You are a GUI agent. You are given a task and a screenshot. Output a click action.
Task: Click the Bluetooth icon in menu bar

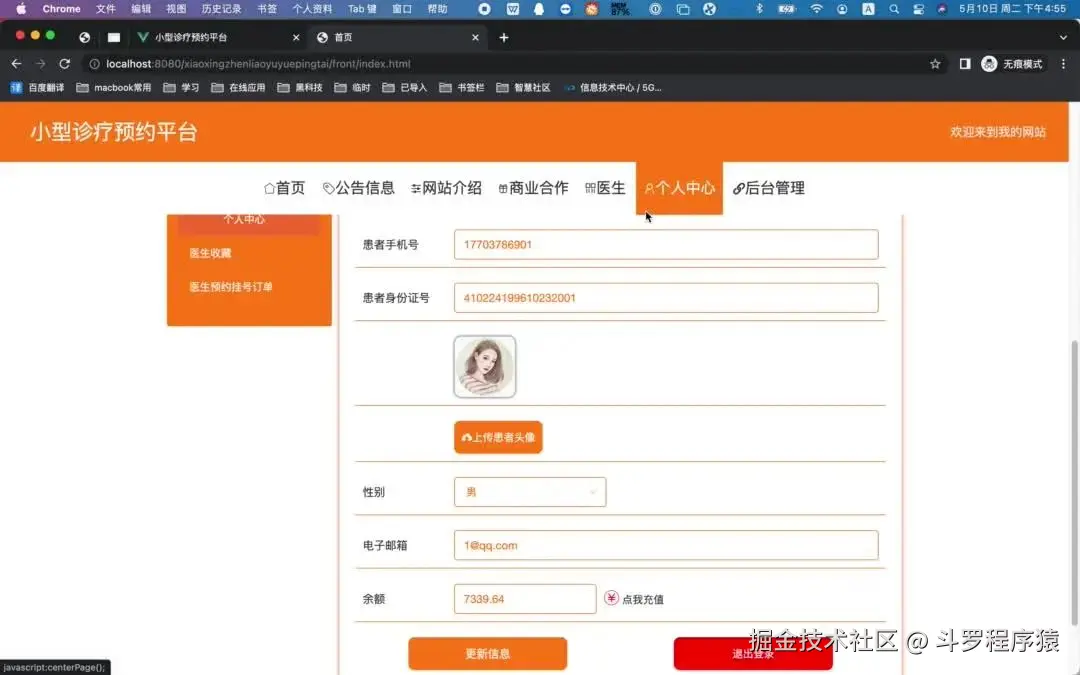click(x=759, y=9)
